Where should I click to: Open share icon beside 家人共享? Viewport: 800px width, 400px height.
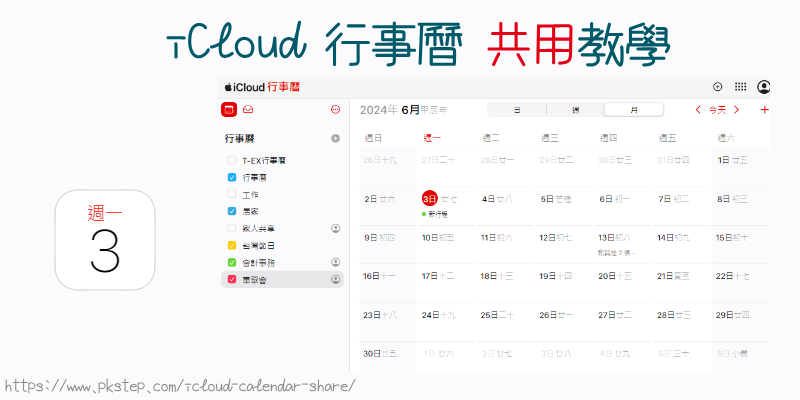tap(335, 229)
